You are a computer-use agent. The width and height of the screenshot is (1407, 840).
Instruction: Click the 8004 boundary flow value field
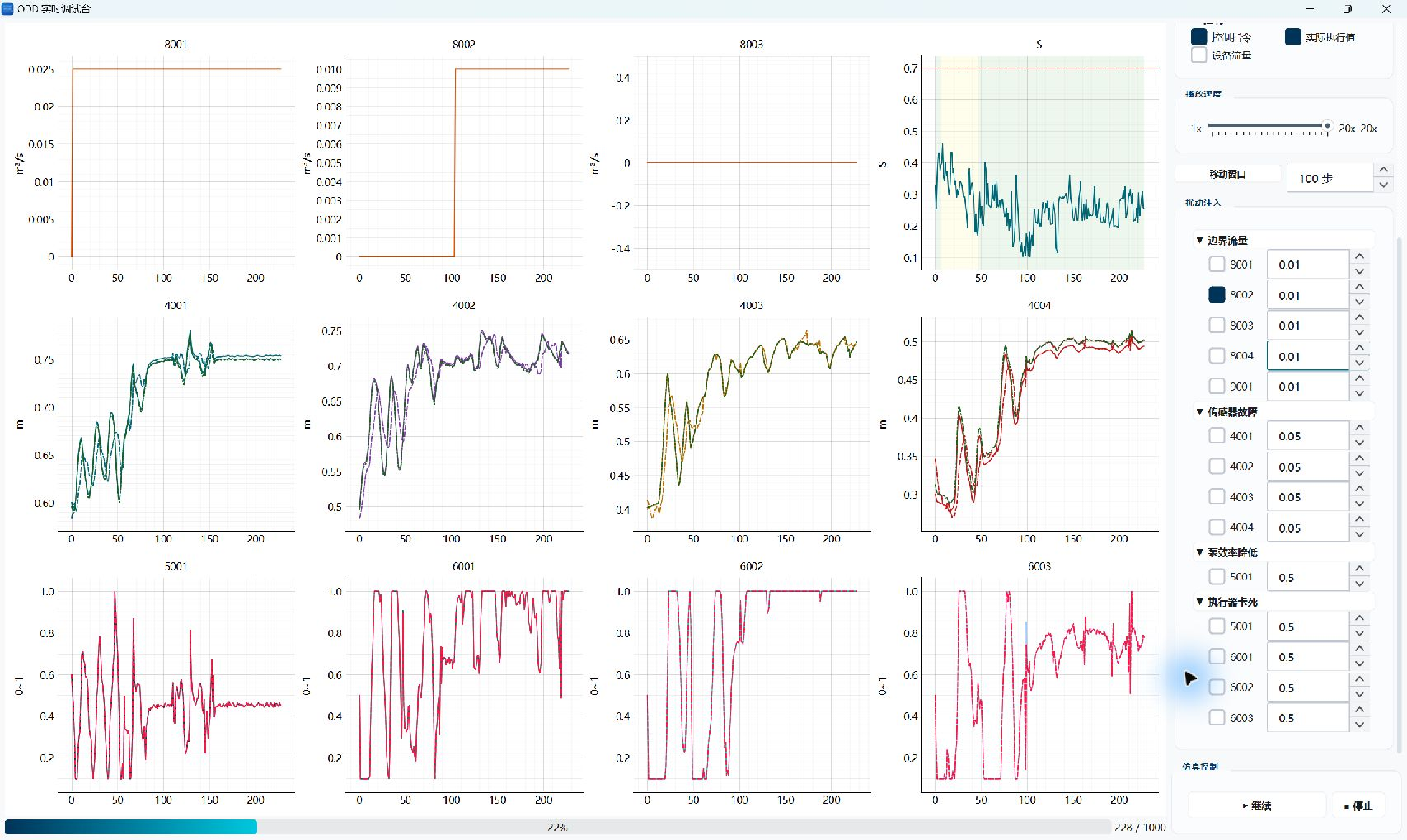(1307, 356)
